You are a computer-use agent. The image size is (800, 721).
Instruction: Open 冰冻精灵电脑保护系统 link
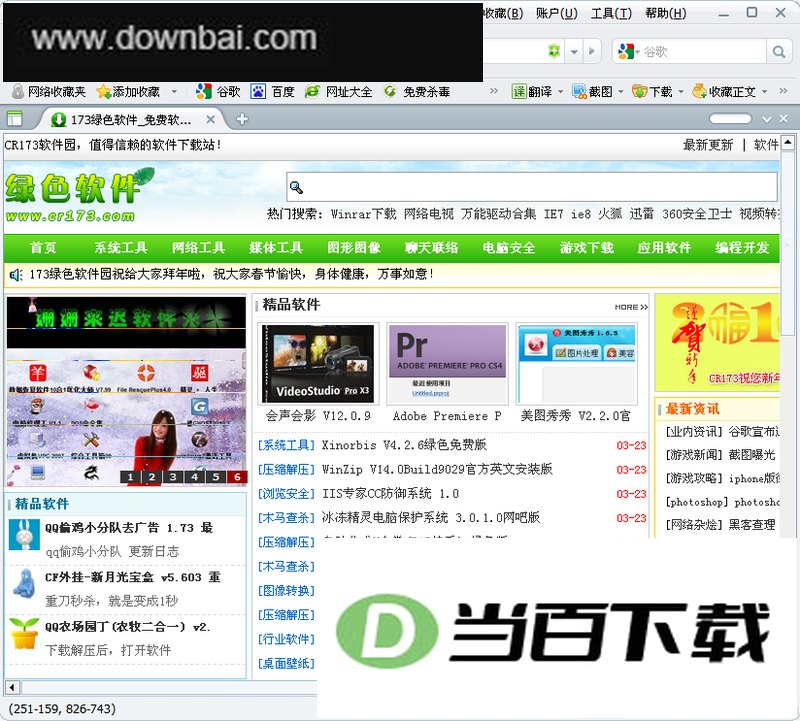pos(431,517)
